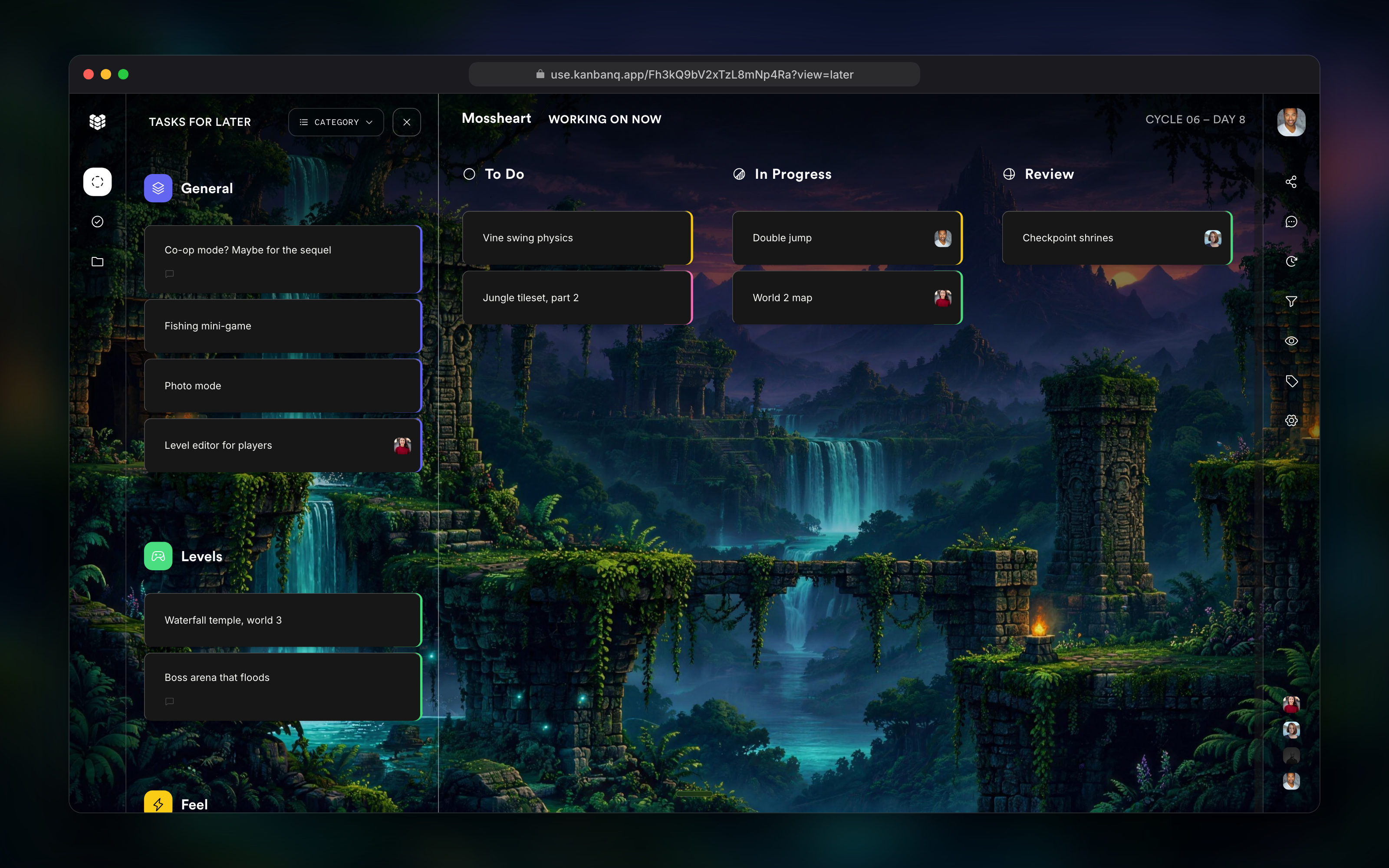The width and height of the screenshot is (1389, 868).
Task: Close the Tasks for Later panel
Action: [x=407, y=122]
